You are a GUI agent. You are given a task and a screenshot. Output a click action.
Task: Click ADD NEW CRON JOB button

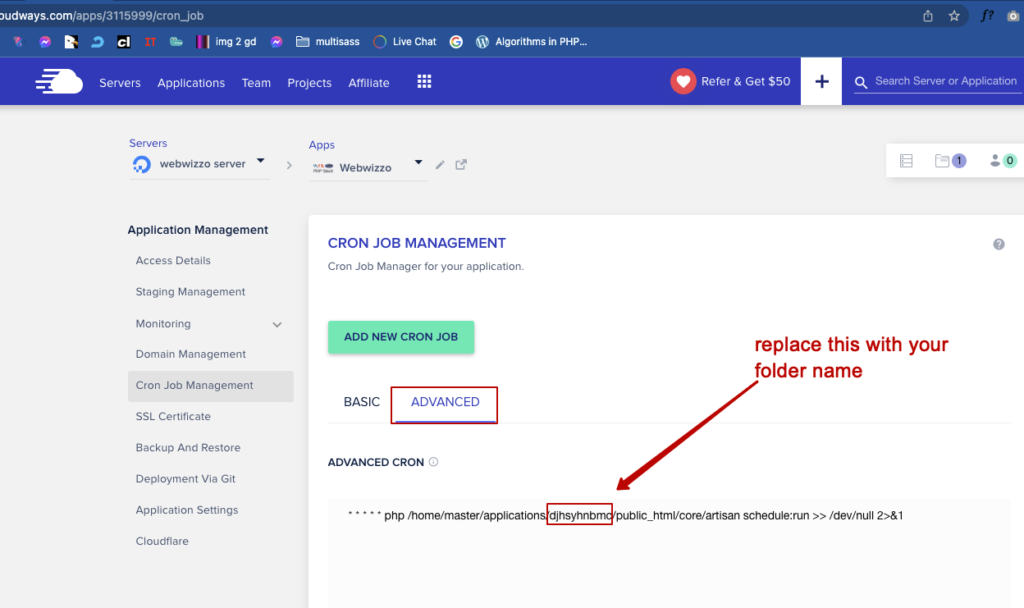pos(401,337)
